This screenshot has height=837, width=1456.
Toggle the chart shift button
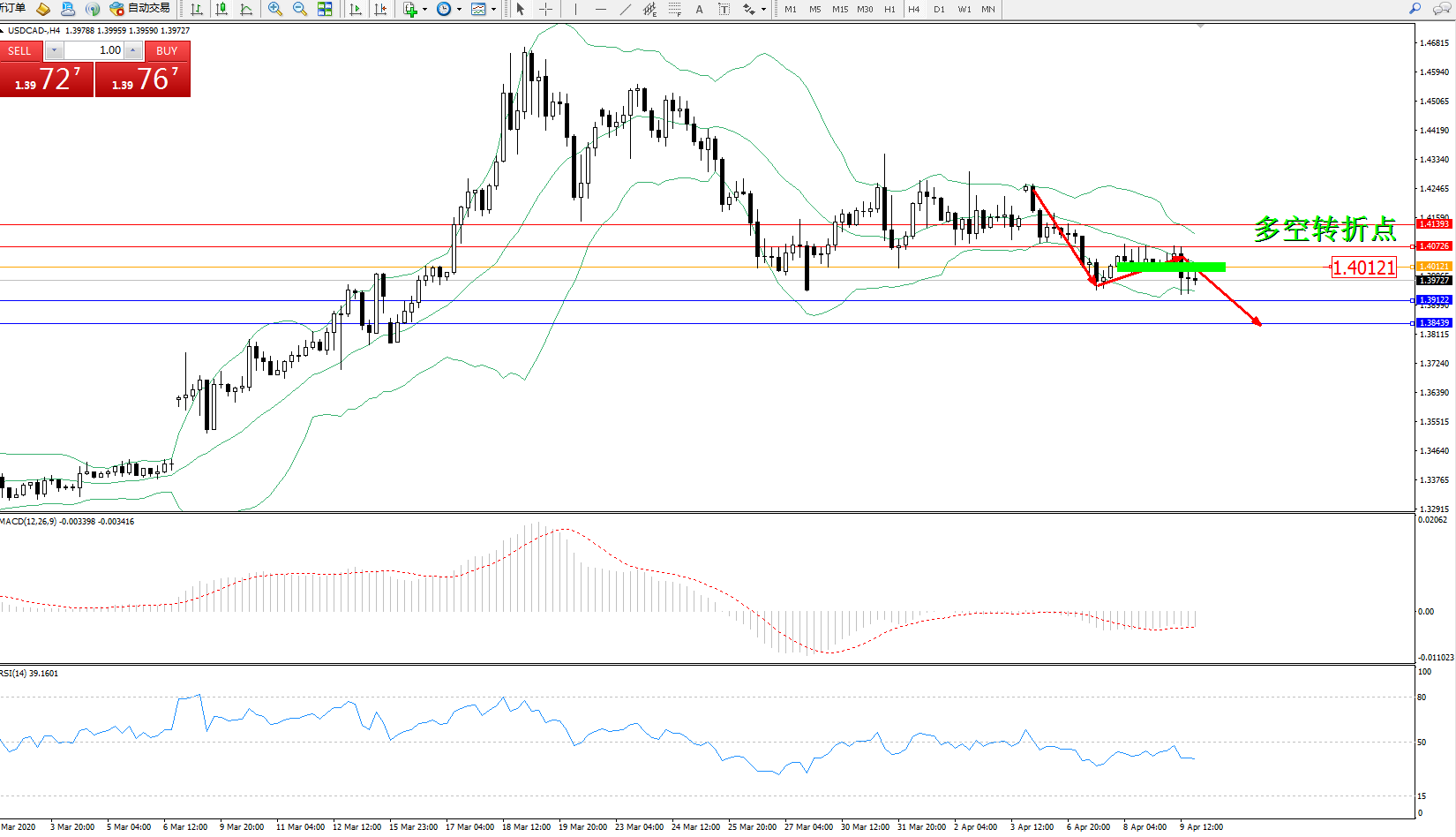click(380, 9)
